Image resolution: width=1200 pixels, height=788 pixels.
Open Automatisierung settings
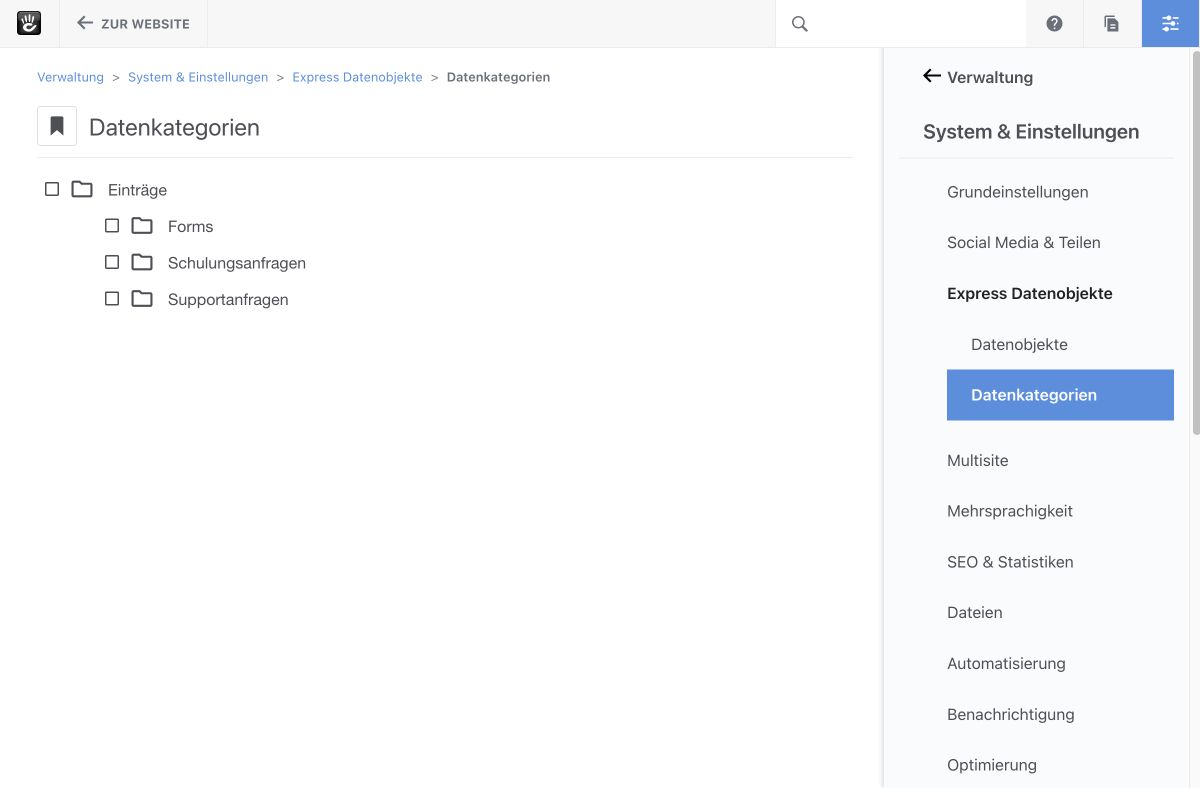(1006, 664)
